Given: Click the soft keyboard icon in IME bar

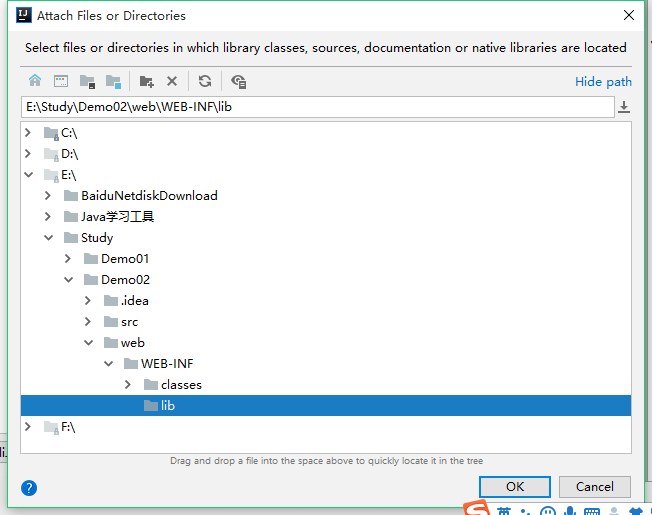Looking at the screenshot, I should tap(592, 511).
